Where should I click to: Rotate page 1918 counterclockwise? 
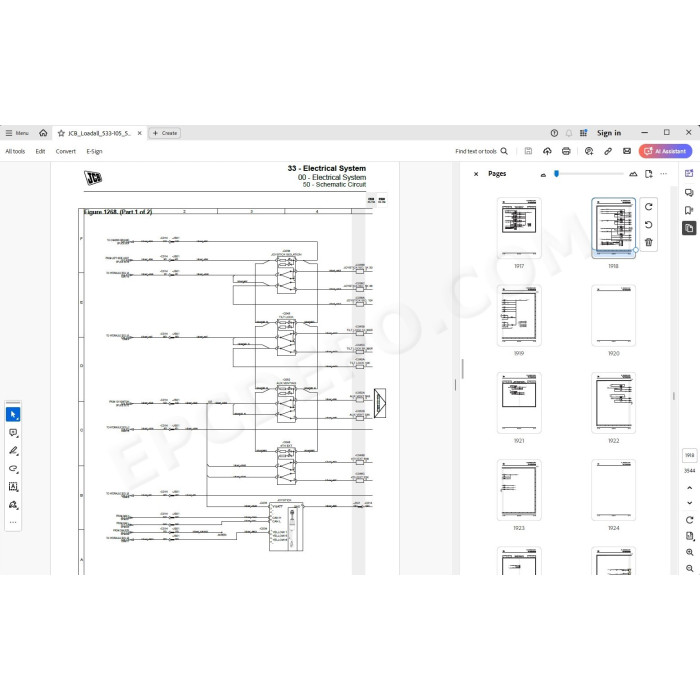coord(649,225)
